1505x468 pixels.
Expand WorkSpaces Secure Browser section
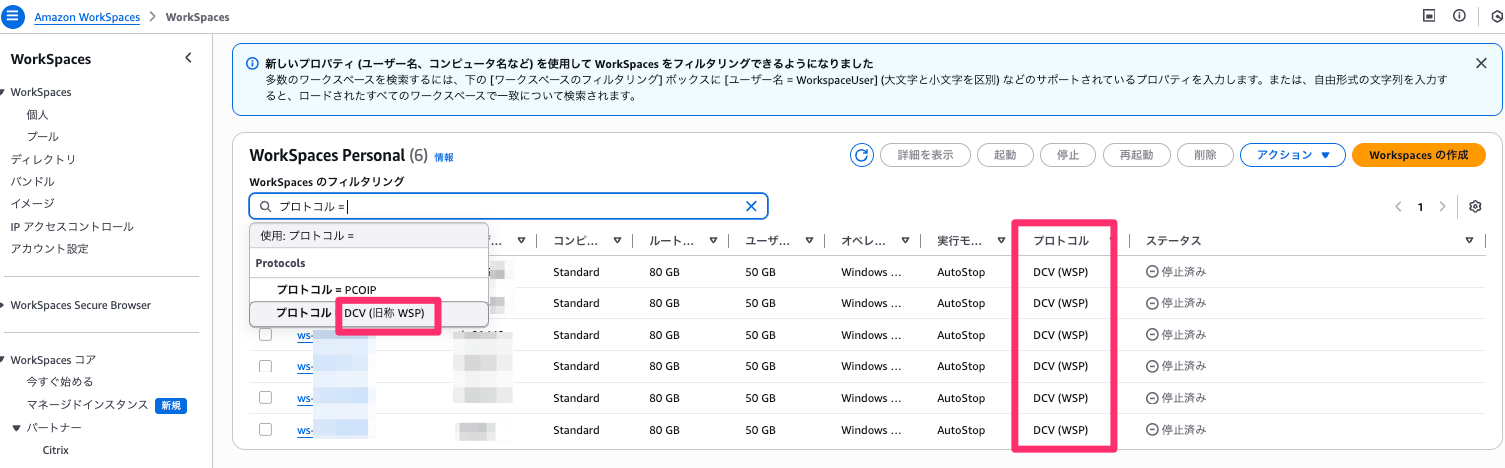pos(4,305)
